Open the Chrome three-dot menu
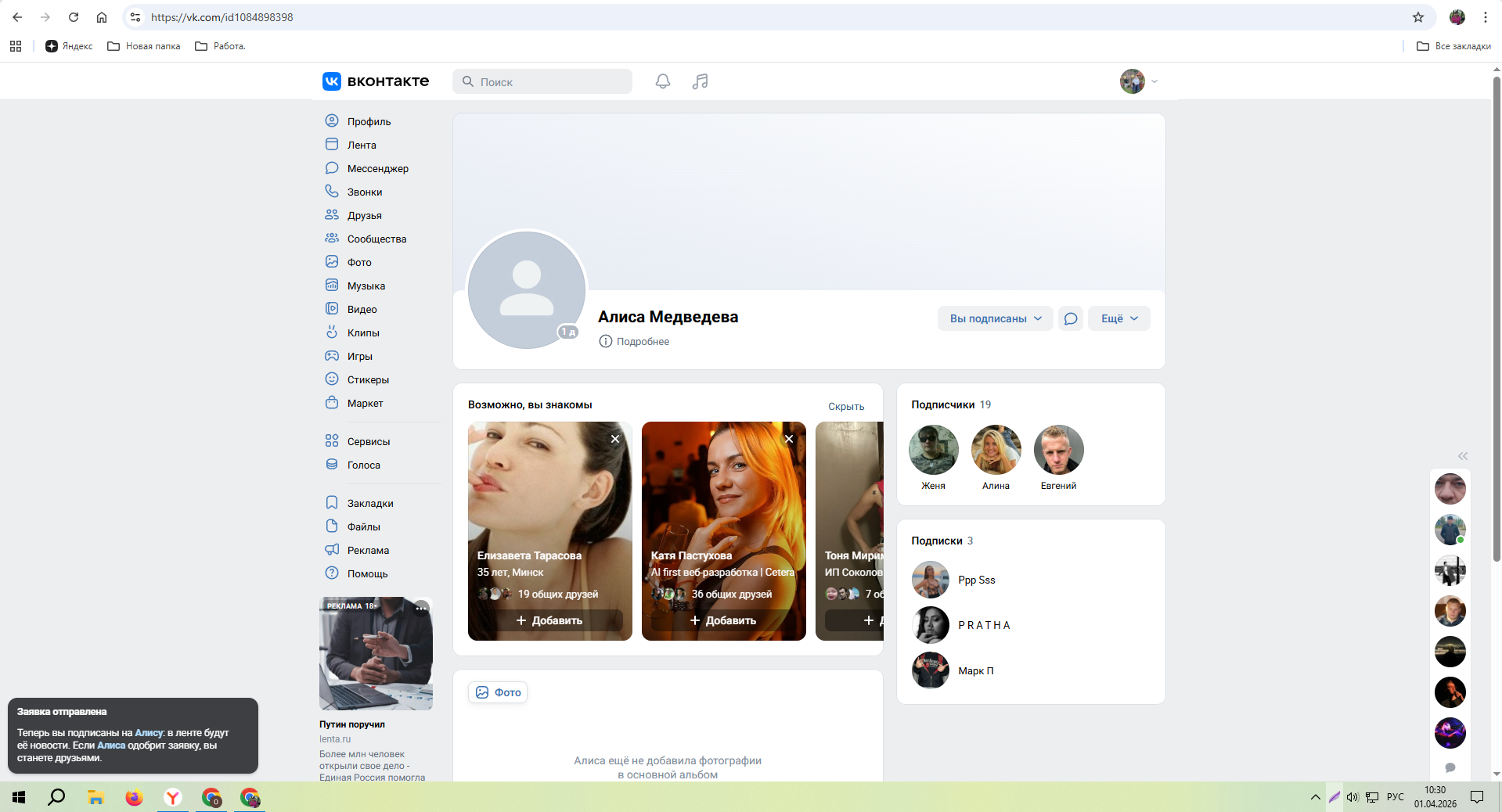1502x812 pixels. pos(1486,17)
